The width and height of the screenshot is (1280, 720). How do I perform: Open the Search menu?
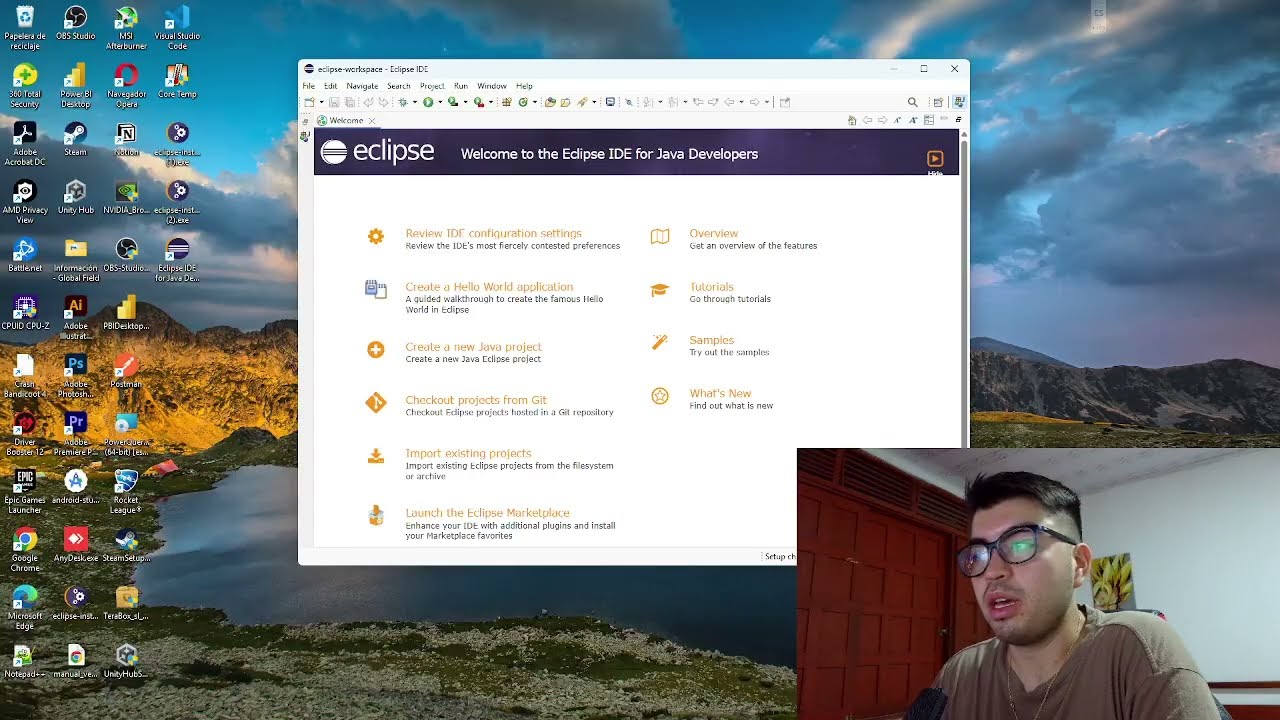(x=398, y=86)
